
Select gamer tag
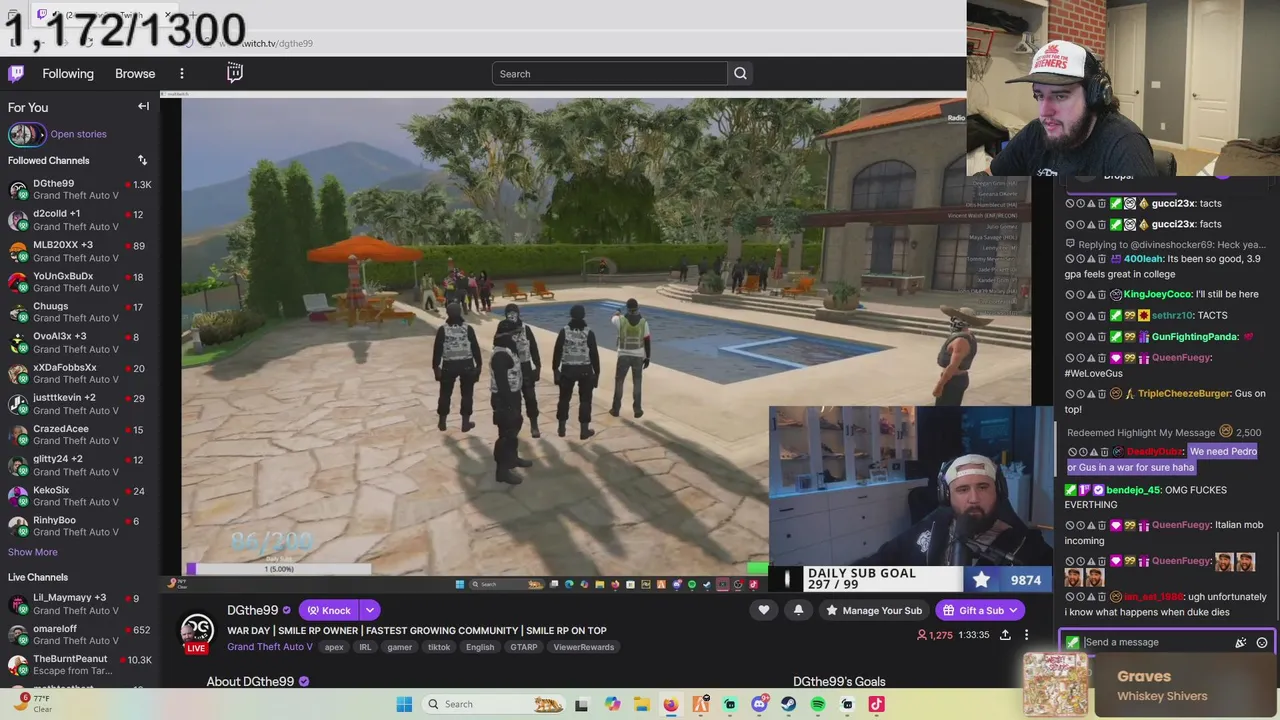(x=400, y=647)
